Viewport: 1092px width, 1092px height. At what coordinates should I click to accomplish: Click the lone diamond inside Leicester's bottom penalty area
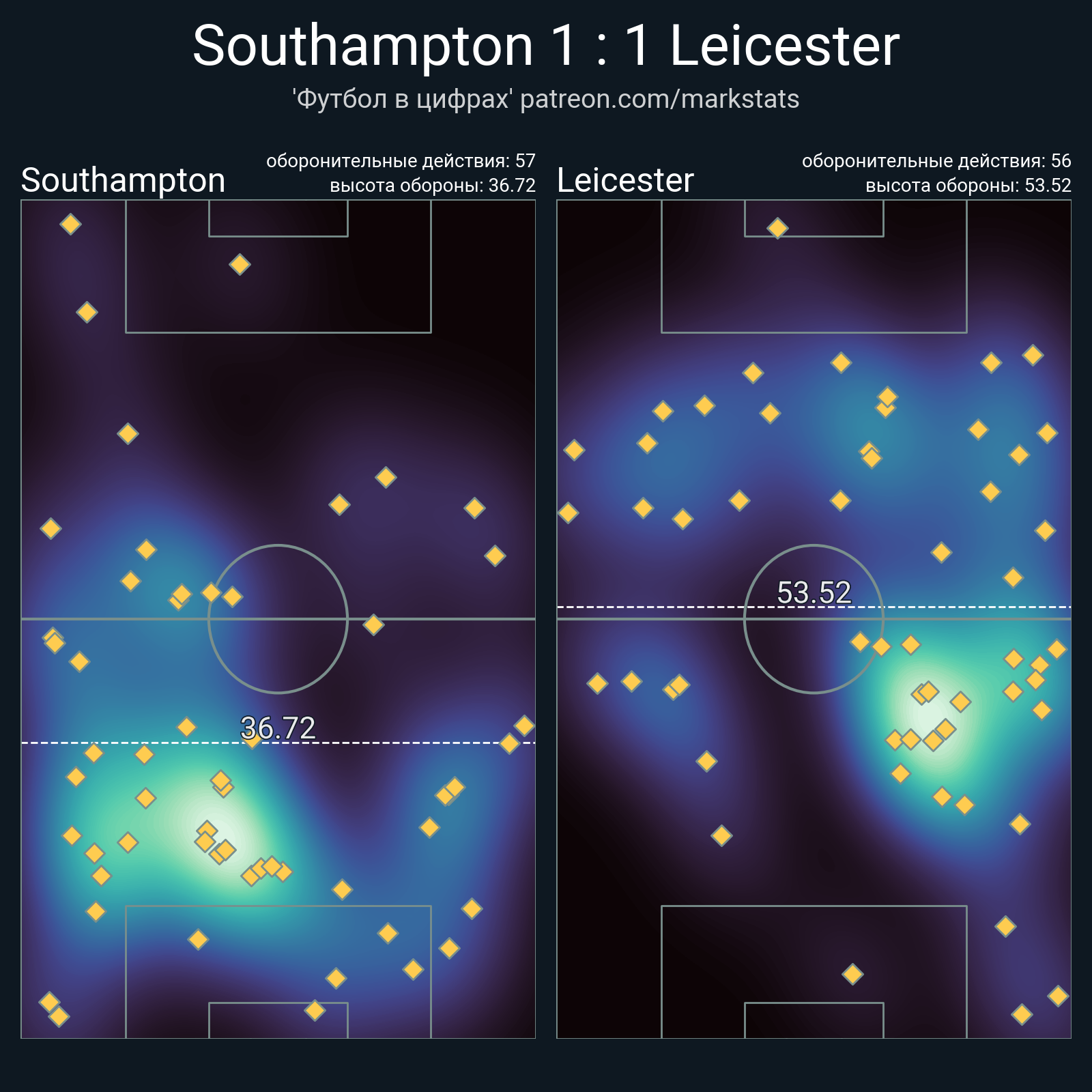852,974
